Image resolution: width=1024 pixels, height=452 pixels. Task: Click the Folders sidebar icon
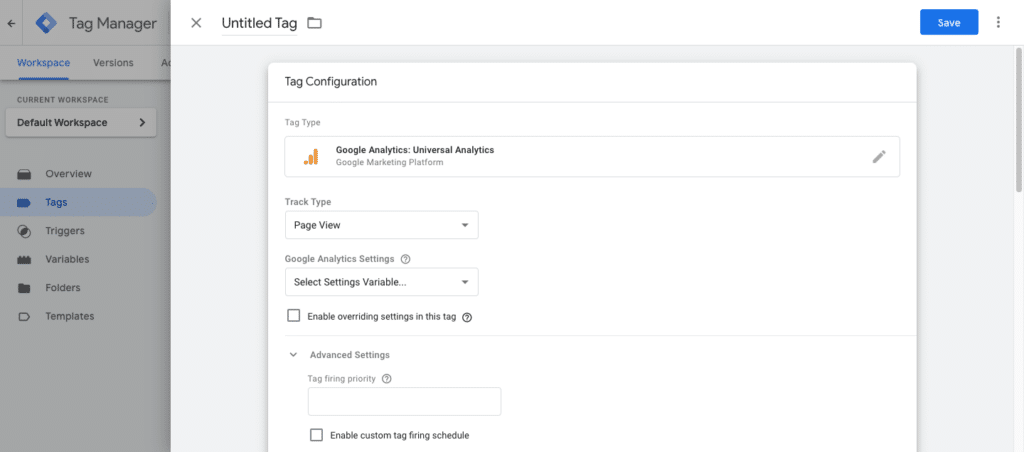24,288
